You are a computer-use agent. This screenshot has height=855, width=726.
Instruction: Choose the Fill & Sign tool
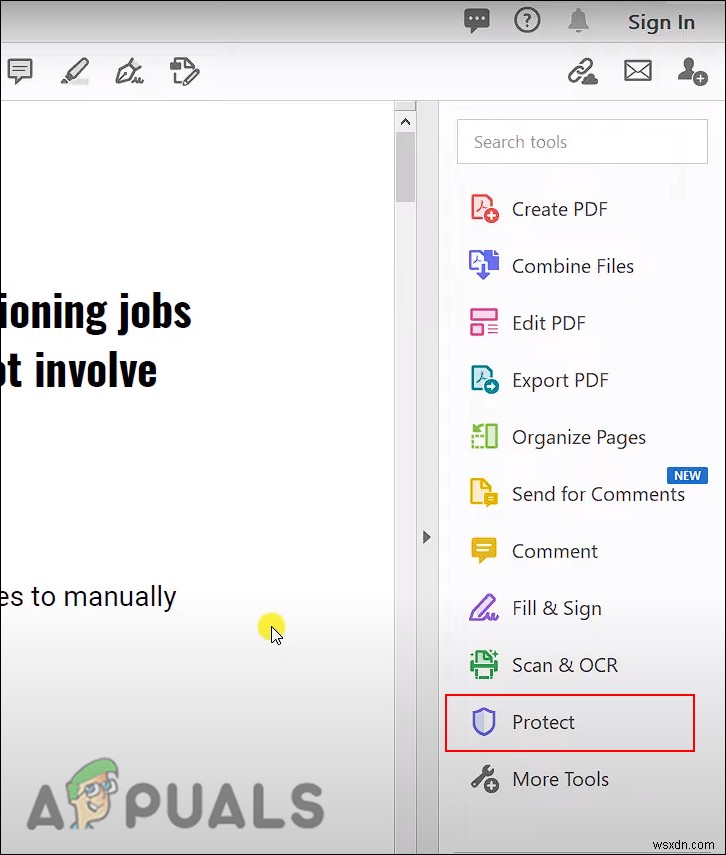(536, 608)
